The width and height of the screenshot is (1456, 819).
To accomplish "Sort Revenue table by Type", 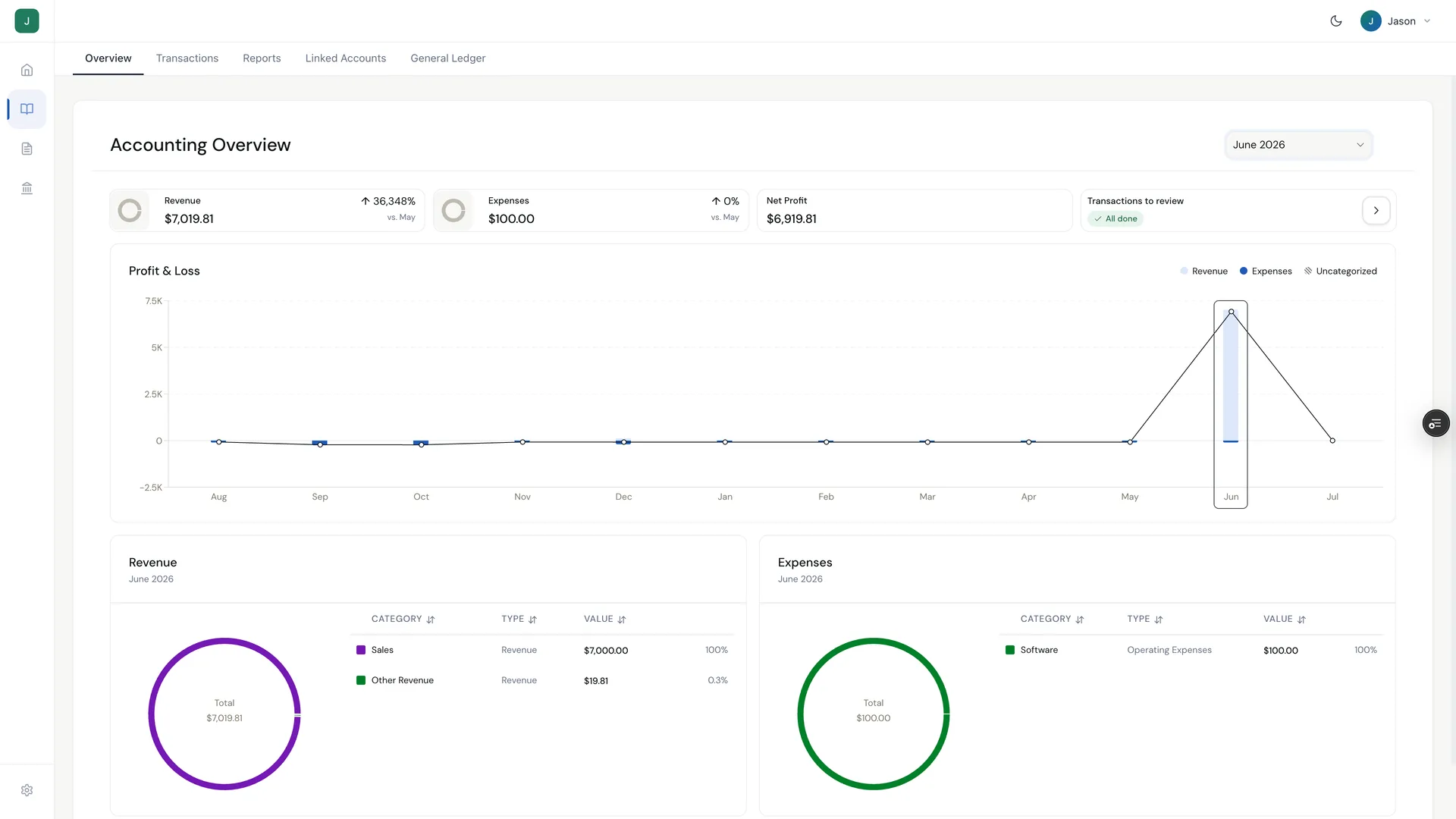I will tap(519, 620).
